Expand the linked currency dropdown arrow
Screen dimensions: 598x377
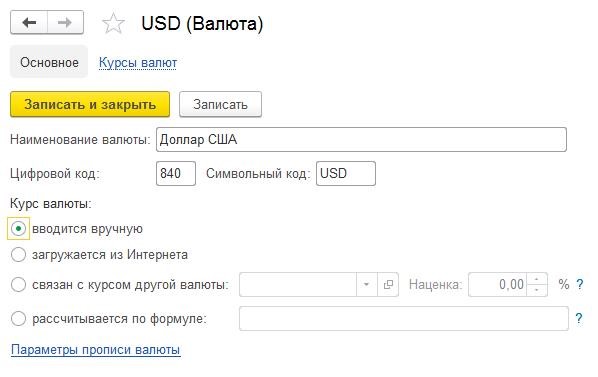367,284
